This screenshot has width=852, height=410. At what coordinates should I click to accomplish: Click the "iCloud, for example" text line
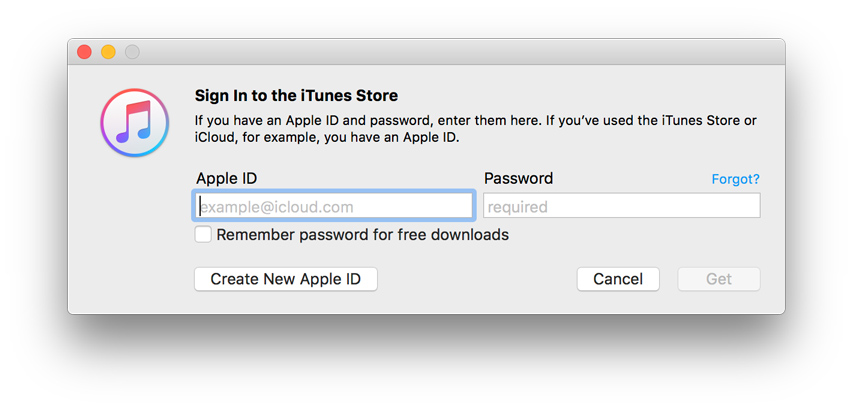click(326, 137)
